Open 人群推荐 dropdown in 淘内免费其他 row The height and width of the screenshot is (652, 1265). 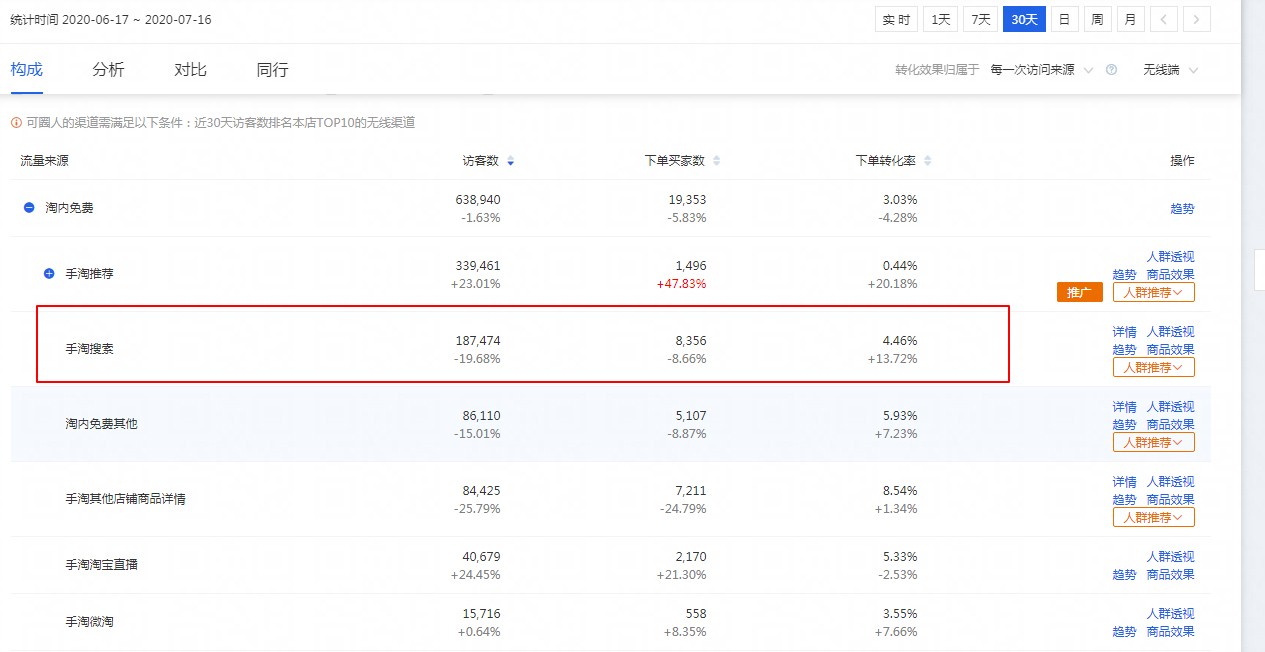point(1154,442)
